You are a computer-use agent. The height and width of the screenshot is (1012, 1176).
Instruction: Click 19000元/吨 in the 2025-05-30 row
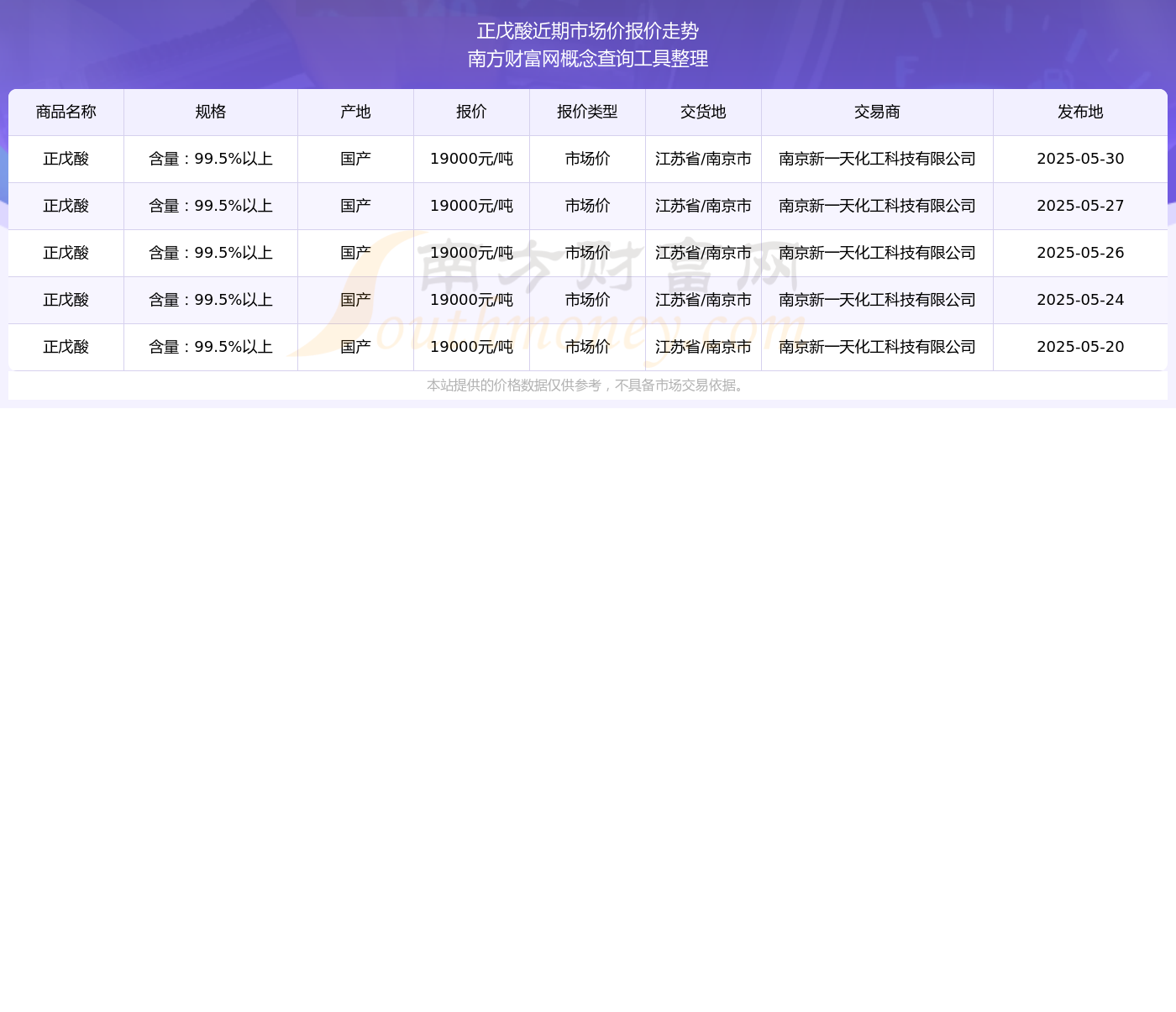pyautogui.click(x=471, y=159)
